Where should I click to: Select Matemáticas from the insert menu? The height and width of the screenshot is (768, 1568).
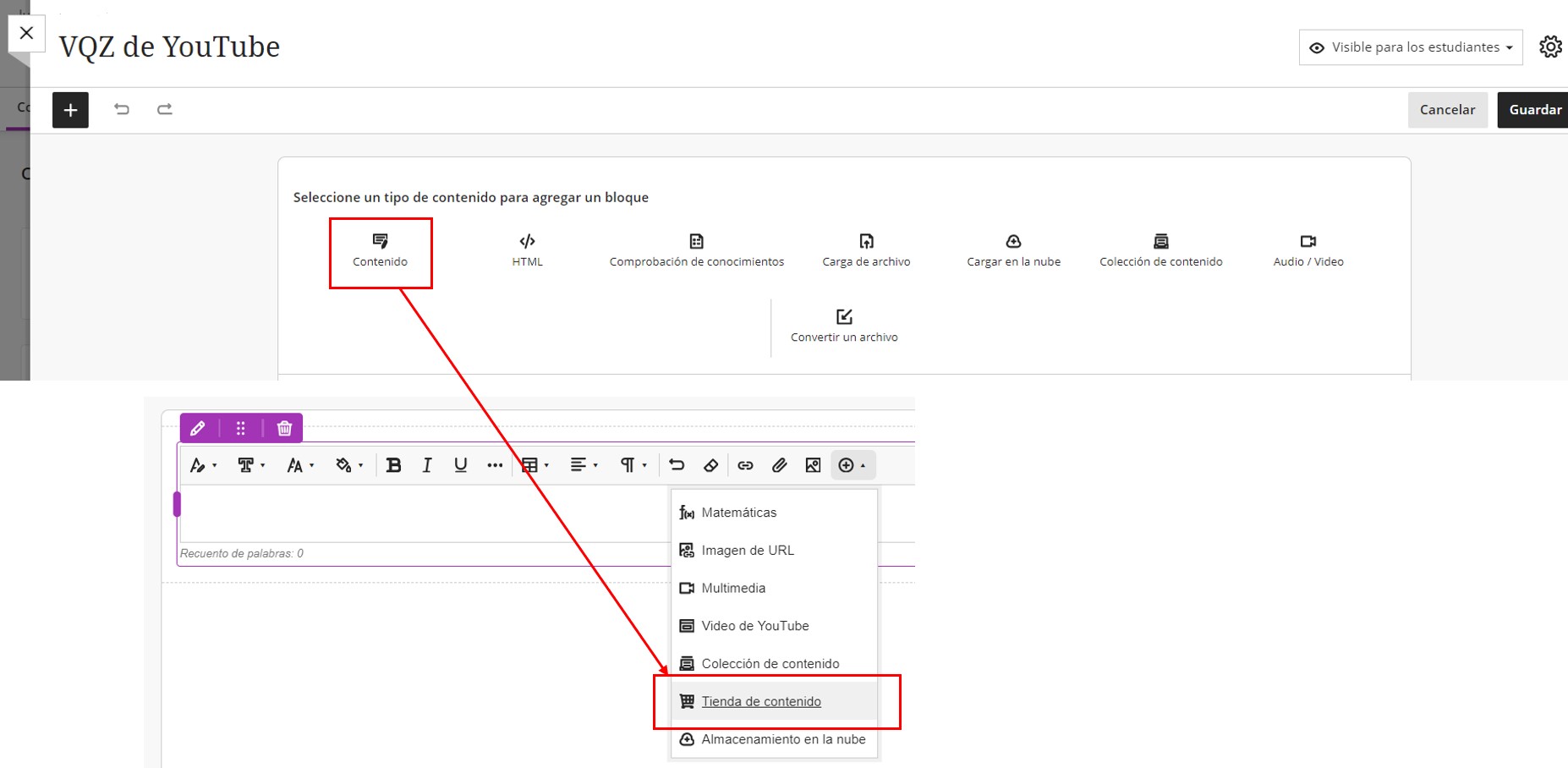[x=774, y=513]
